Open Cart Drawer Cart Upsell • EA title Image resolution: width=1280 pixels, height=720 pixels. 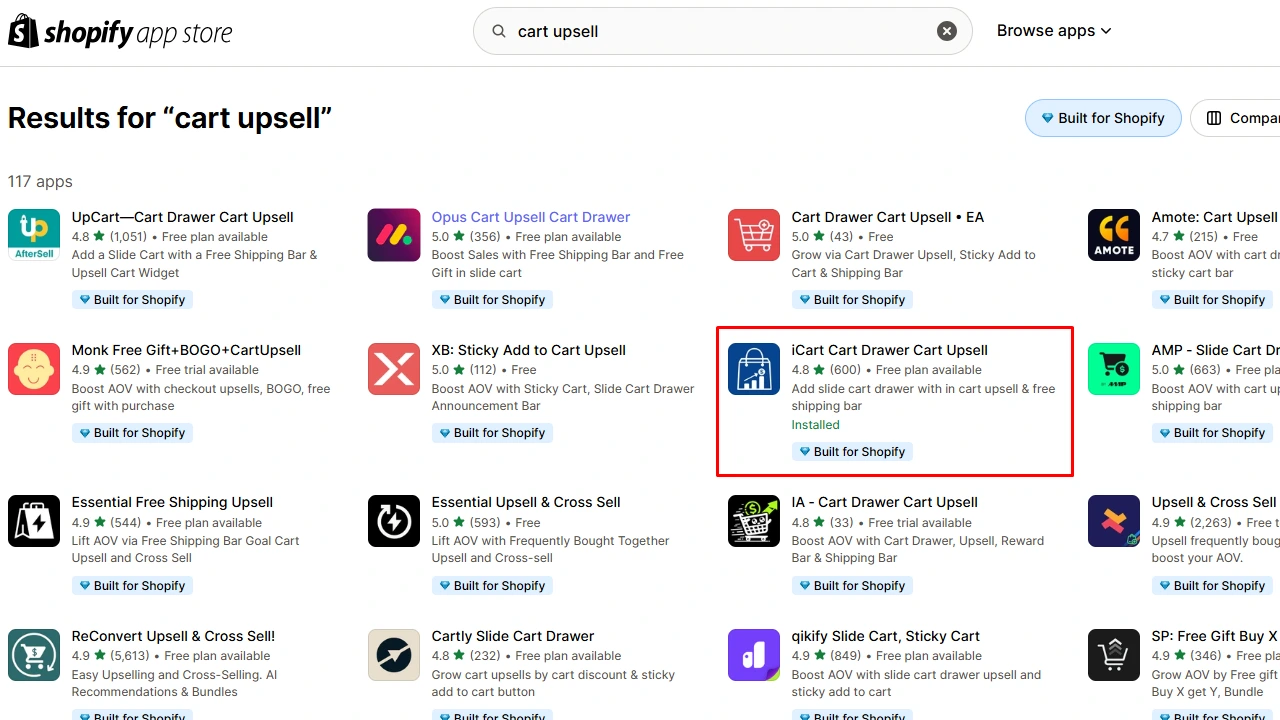(x=888, y=217)
